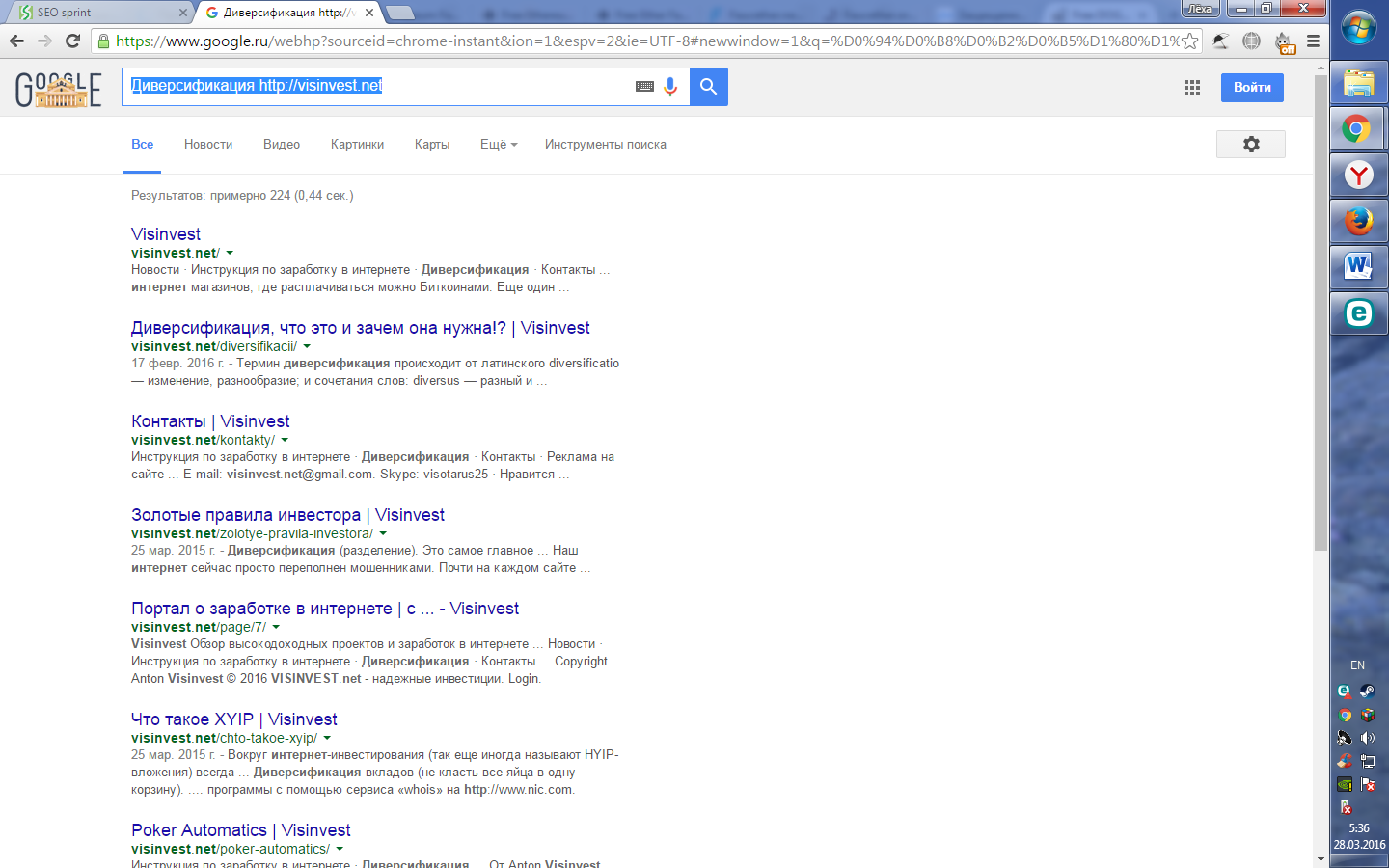This screenshot has width=1389, height=868.
Task: Bookmark this page with the star icon
Action: pos(1190,41)
